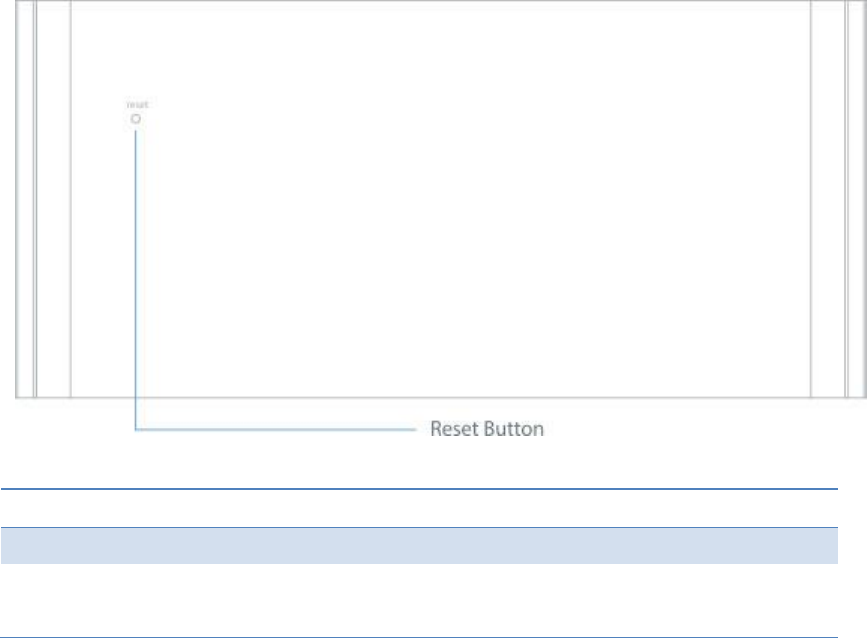
Task: Click the tiny 'reset' label above the pinhole
Action: pos(136,104)
